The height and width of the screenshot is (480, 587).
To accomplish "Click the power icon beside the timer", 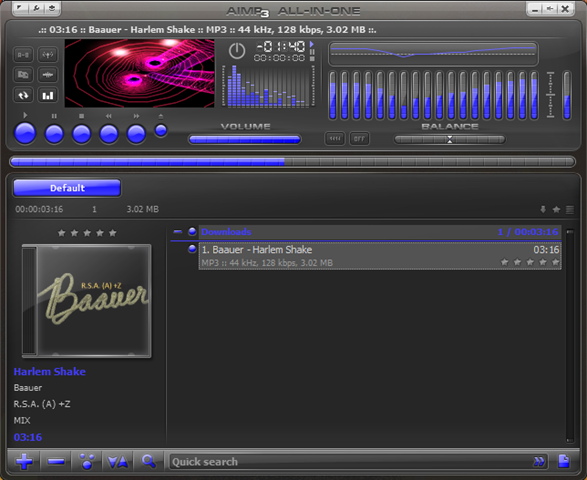I will [x=237, y=51].
